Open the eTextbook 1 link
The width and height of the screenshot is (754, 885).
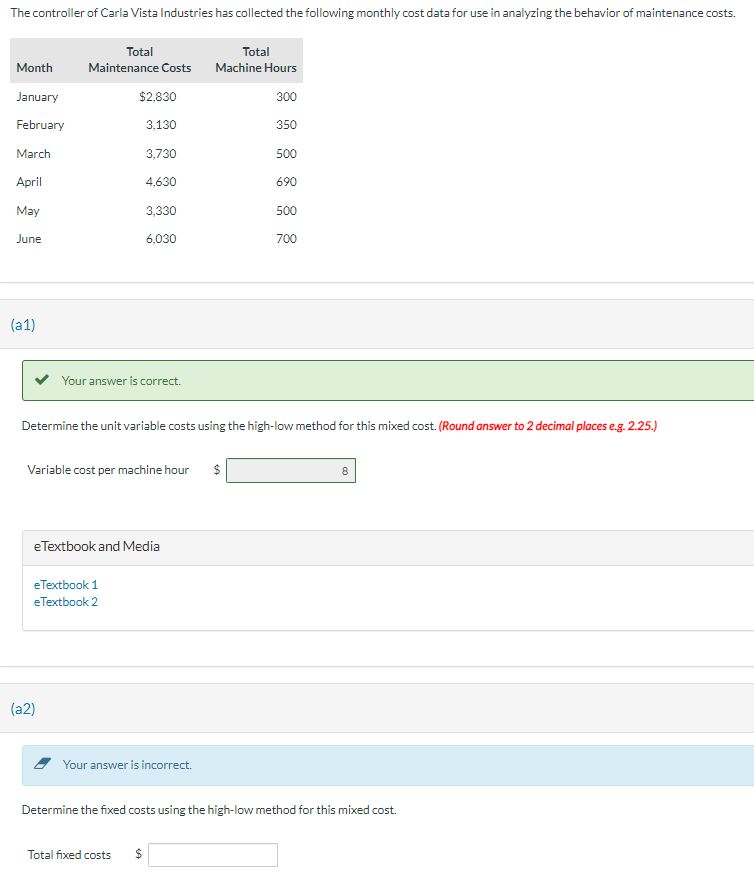(65, 585)
